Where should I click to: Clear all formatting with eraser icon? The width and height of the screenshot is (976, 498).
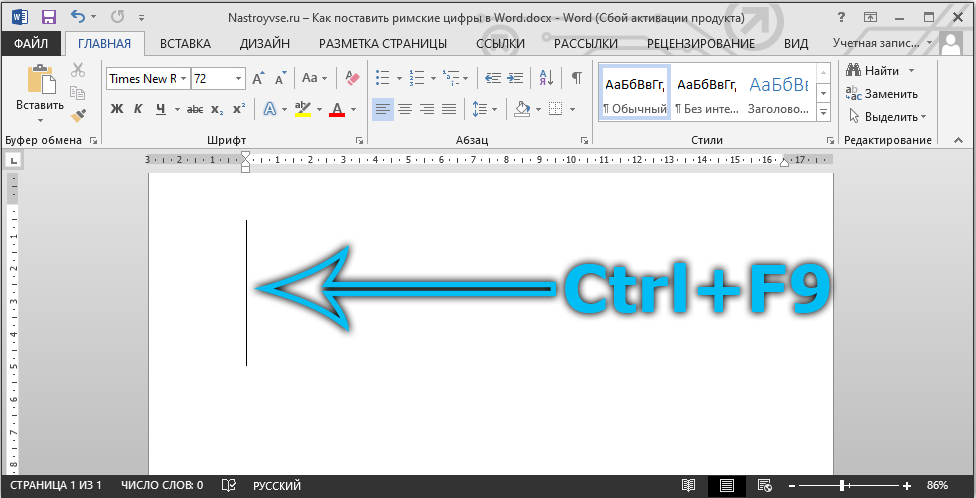pyautogui.click(x=351, y=78)
